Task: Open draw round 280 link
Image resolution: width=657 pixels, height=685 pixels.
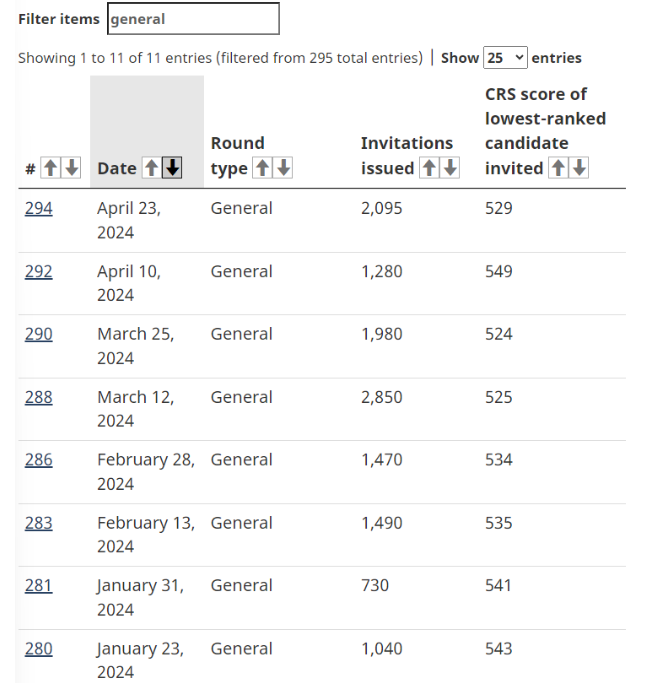Action: pyautogui.click(x=39, y=649)
